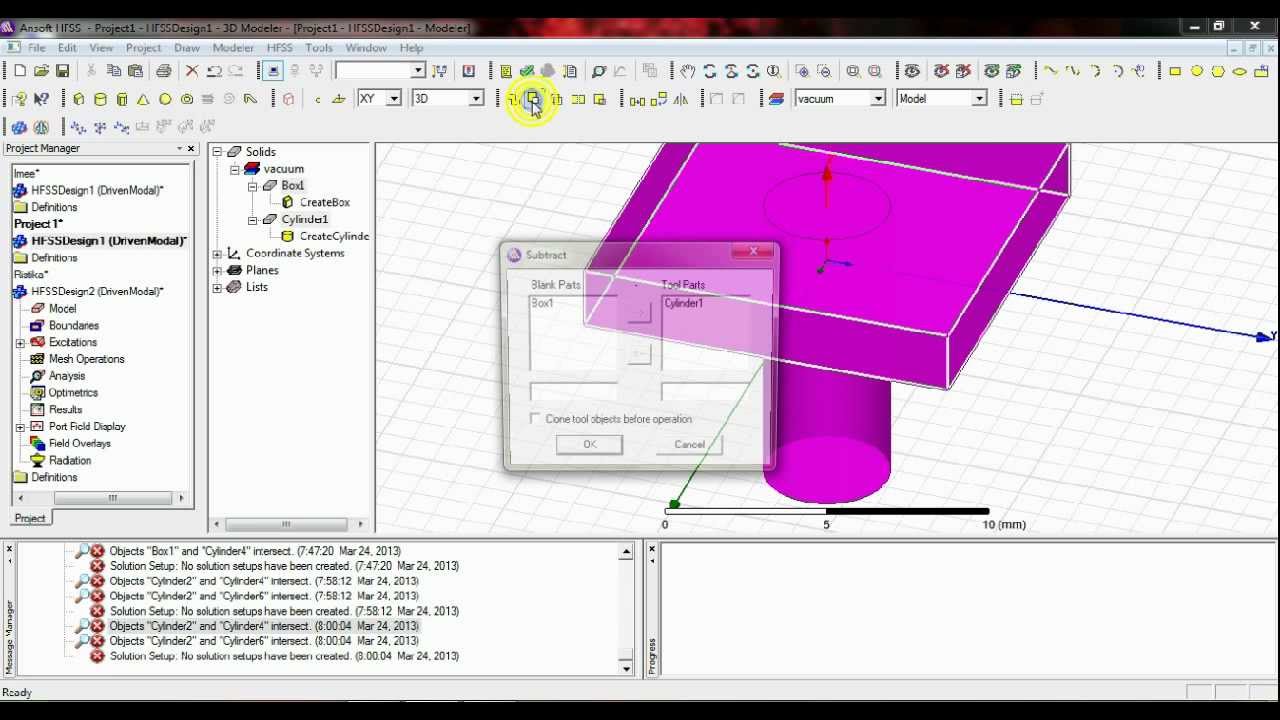Select Box1 in the model tree
The image size is (1280, 720).
tap(293, 185)
